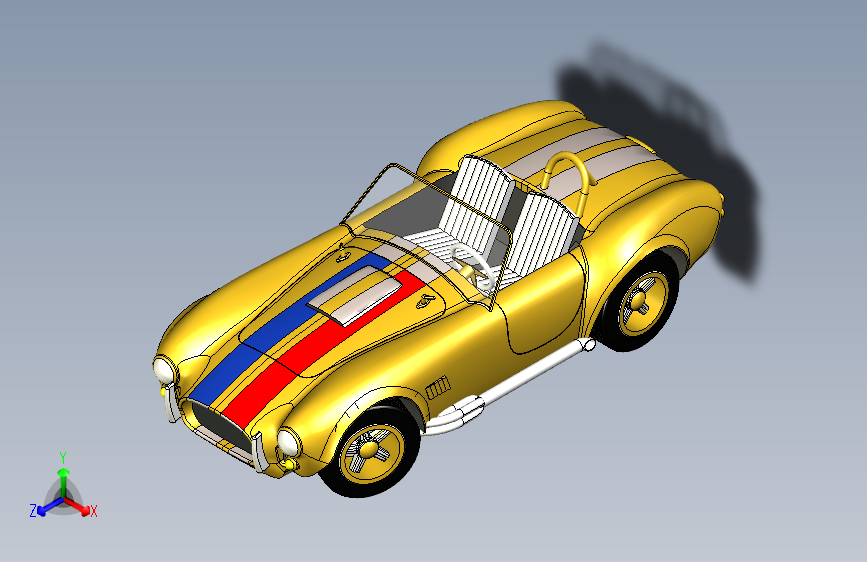Pick the front grille opening
Screen dimensions: 867x562
[221, 426]
